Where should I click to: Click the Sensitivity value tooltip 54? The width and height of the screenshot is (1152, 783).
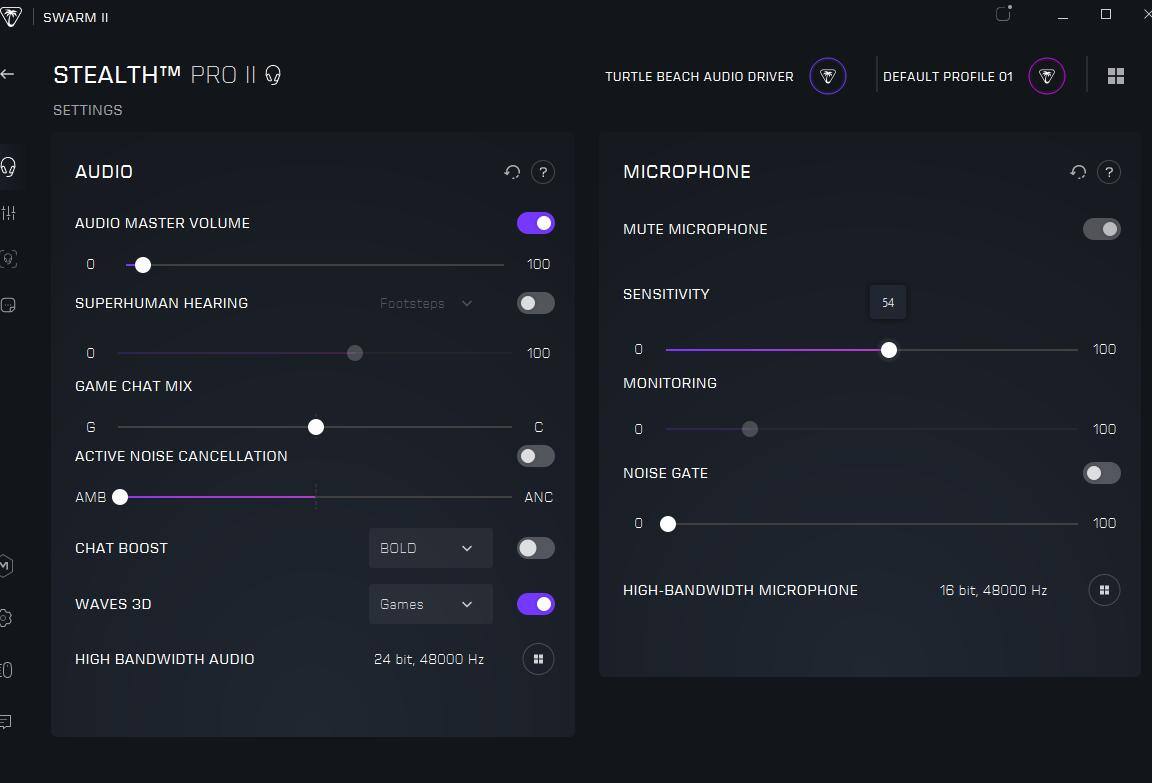pyautogui.click(x=888, y=303)
